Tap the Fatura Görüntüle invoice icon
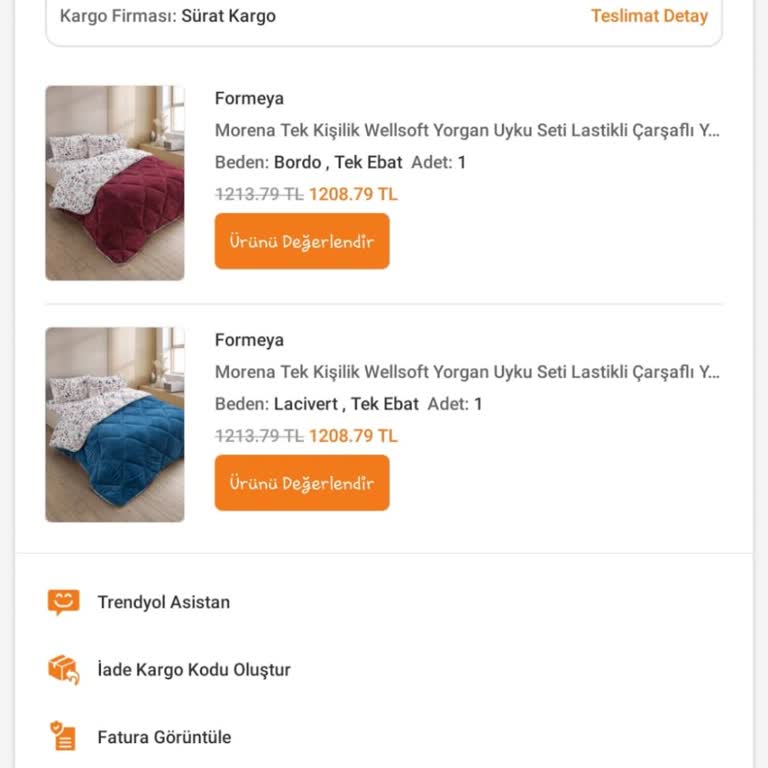The height and width of the screenshot is (768, 768). [63, 737]
